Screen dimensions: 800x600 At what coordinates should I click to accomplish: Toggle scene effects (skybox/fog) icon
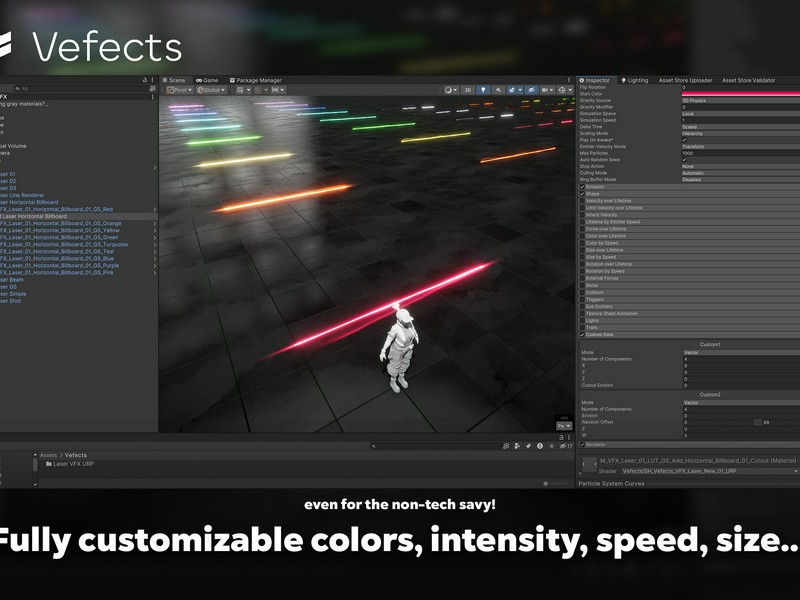click(512, 90)
